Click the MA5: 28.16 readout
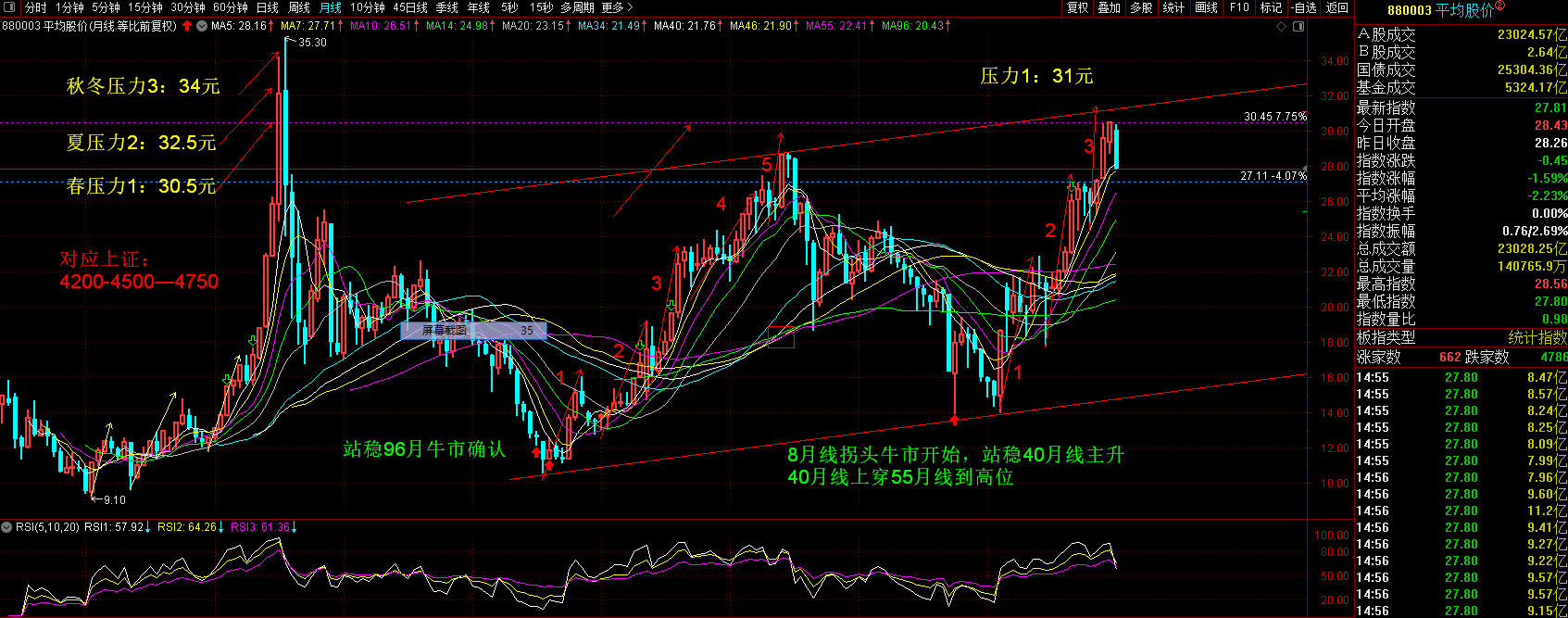The image size is (1568, 618). click(239, 26)
